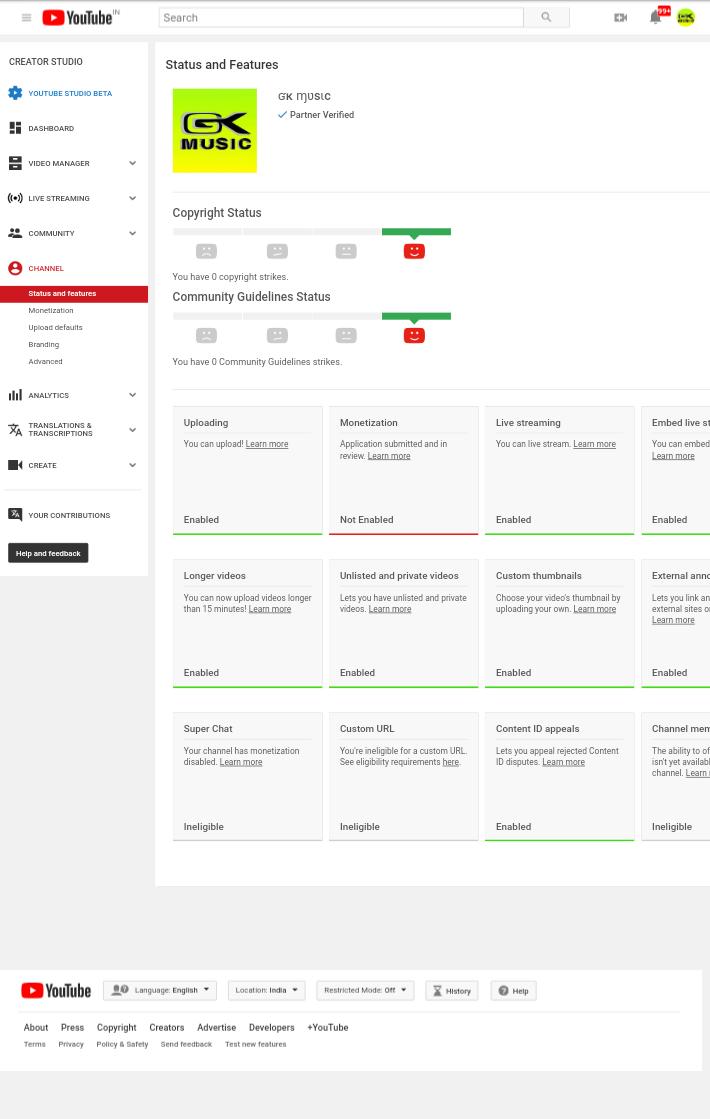Expand the Video Manager section
Screen dimensions: 710x1119
(132, 163)
